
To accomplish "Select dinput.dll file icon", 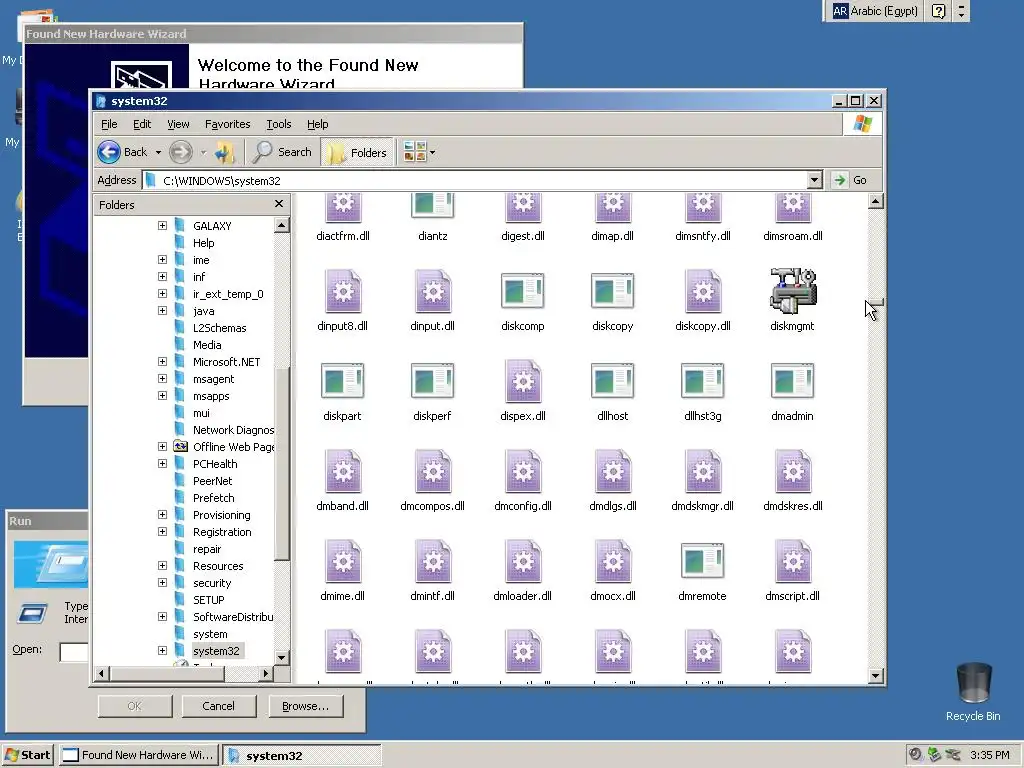I will point(432,291).
